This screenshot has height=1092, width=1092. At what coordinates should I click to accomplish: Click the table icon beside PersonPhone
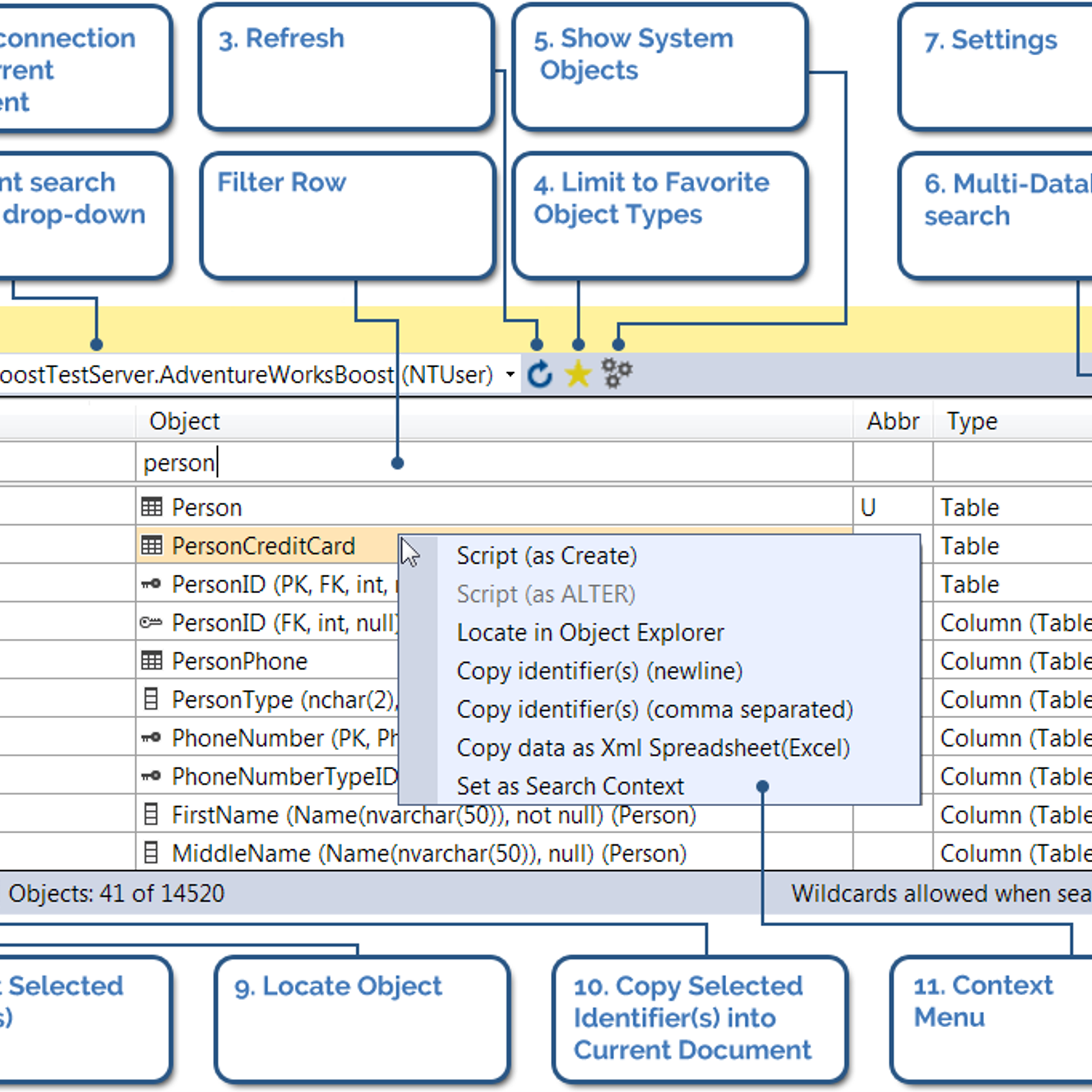152,661
